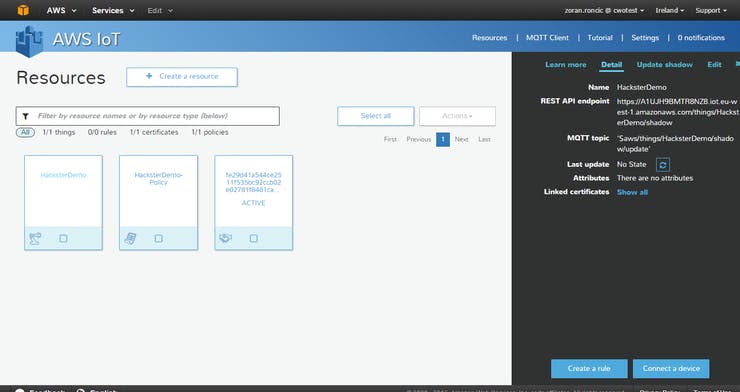Check the ACTIVE certificate card checkbox

coord(253,239)
